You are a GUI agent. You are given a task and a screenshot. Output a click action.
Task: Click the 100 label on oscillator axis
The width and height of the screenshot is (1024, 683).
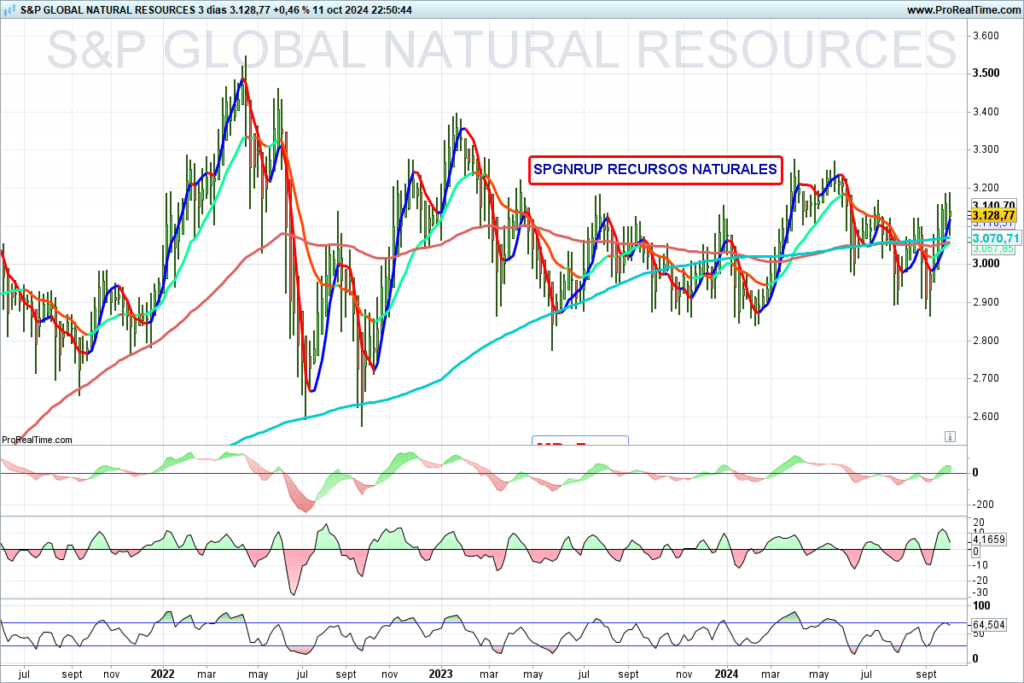point(981,606)
